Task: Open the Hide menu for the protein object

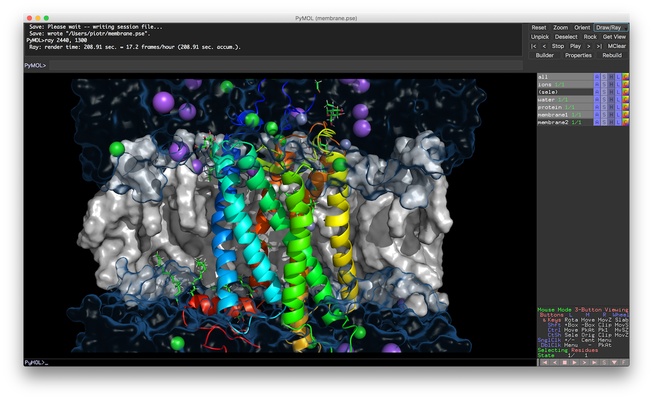Action: [x=611, y=107]
